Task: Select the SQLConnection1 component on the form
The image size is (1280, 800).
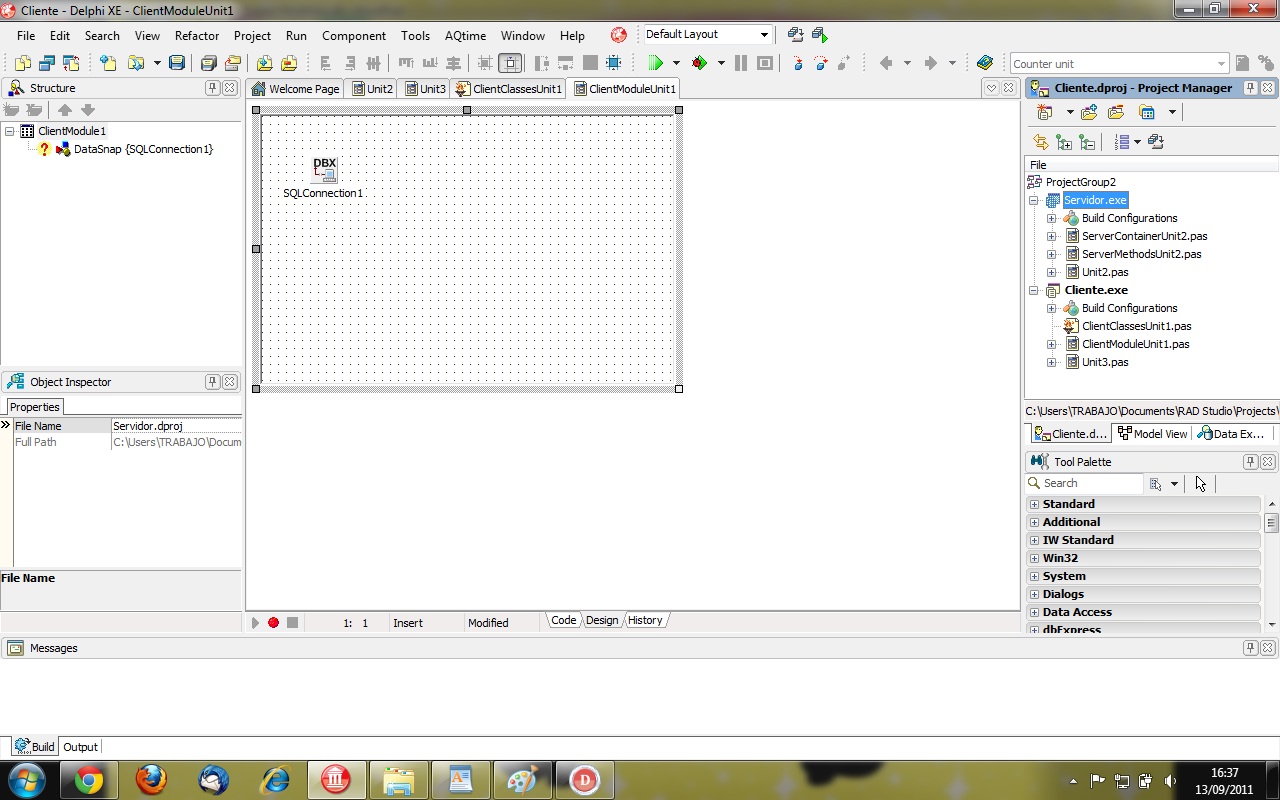Action: [x=324, y=168]
